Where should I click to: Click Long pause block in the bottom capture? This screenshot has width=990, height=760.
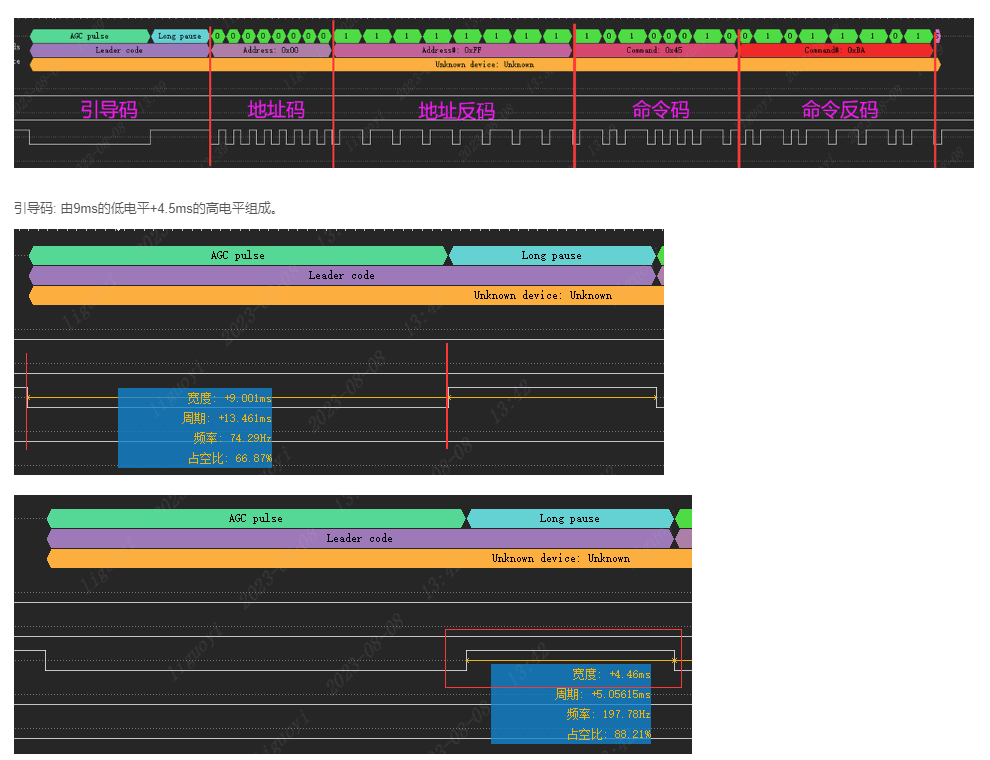tap(569, 519)
